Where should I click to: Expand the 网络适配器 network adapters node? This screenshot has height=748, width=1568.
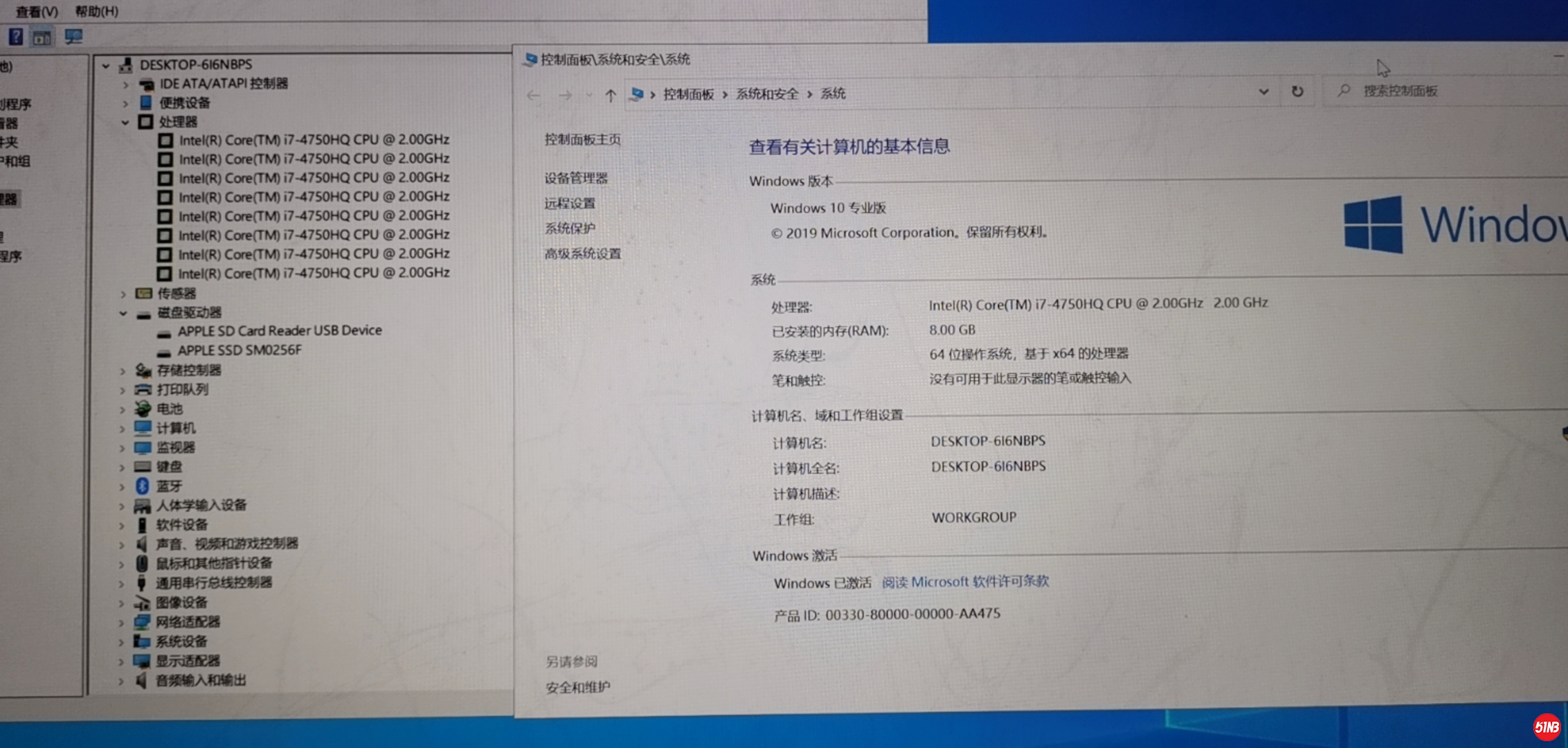(x=121, y=623)
